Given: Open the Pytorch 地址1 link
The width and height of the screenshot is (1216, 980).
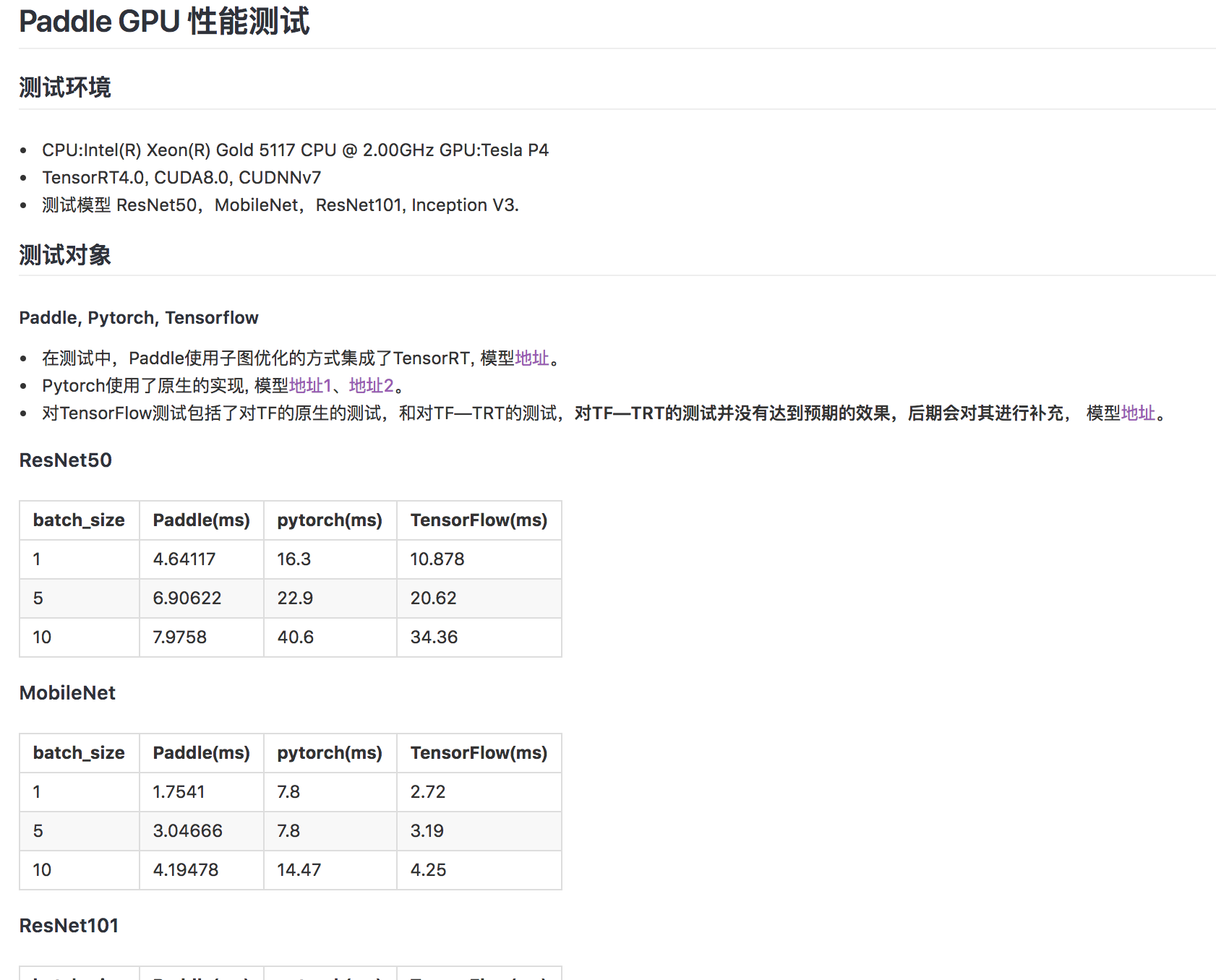Looking at the screenshot, I should coord(310,386).
